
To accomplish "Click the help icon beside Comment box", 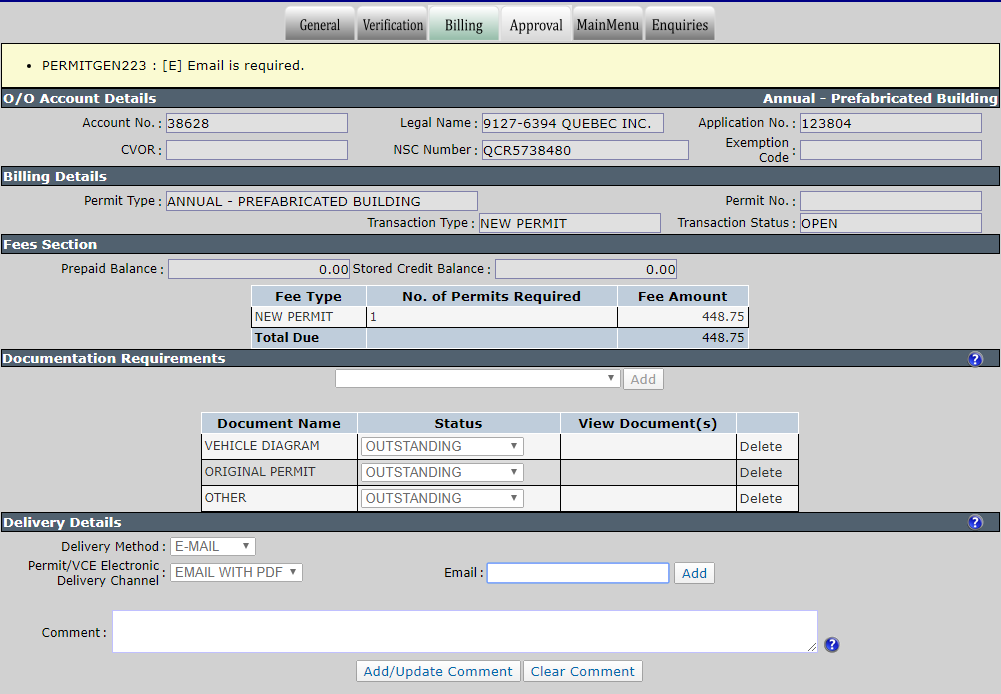I will [x=831, y=645].
